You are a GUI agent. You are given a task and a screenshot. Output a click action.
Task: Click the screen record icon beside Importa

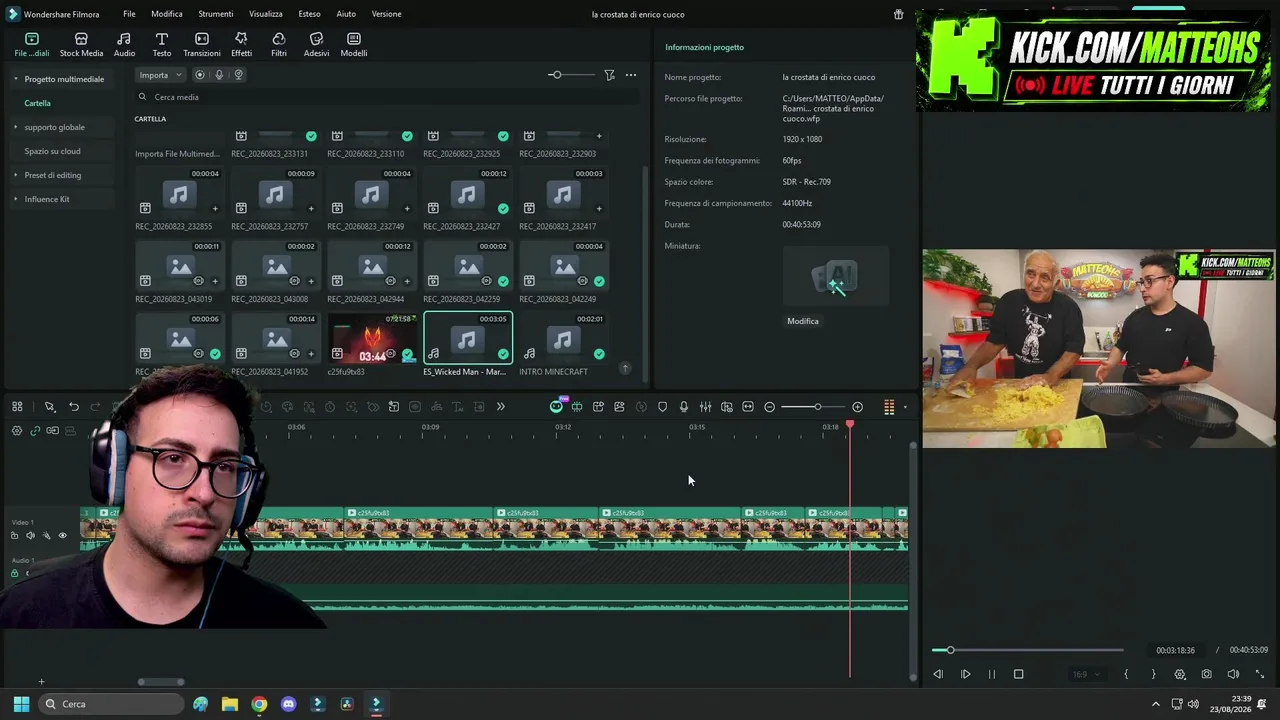200,75
